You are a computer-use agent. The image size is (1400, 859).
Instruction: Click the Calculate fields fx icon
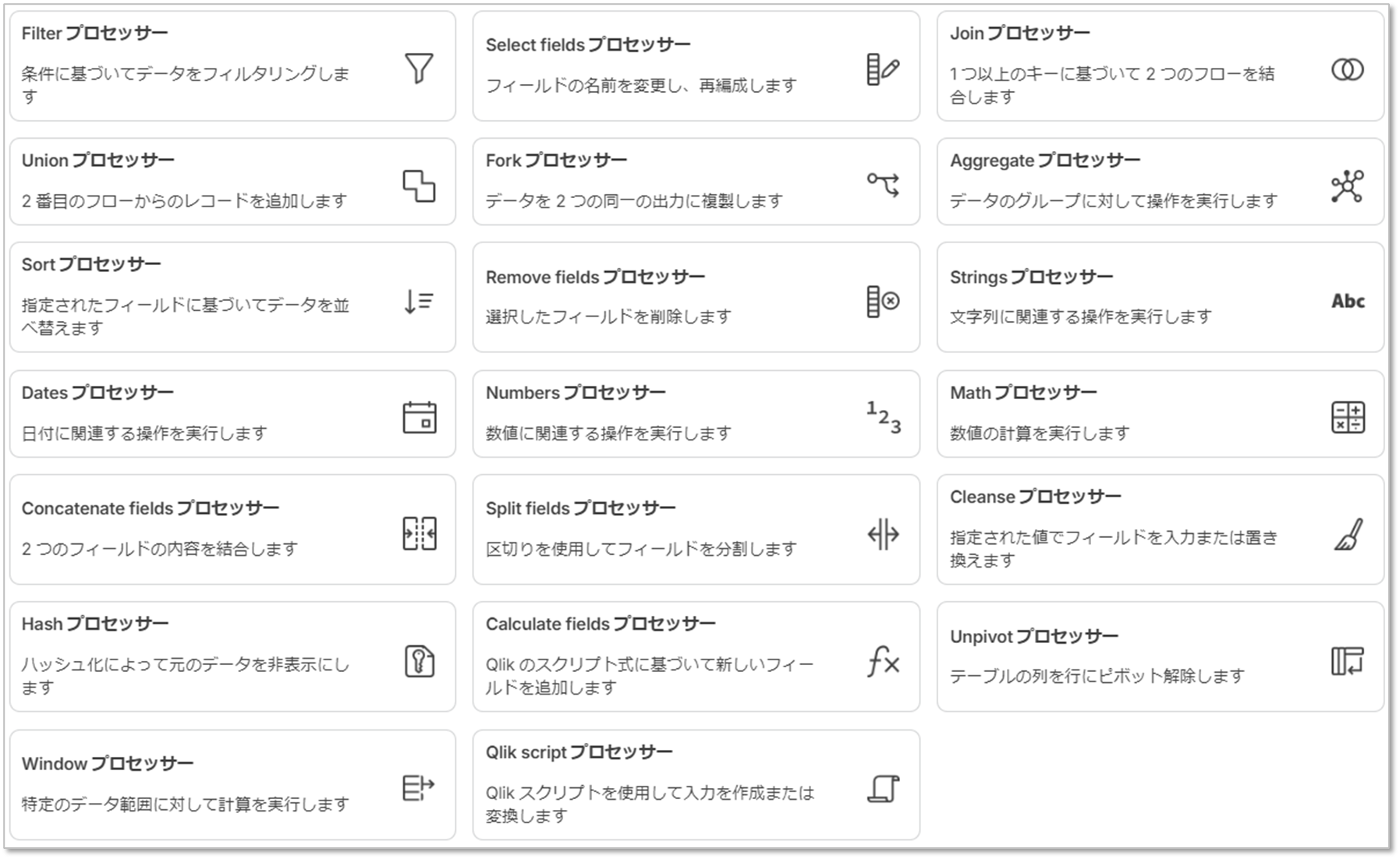[x=883, y=662]
